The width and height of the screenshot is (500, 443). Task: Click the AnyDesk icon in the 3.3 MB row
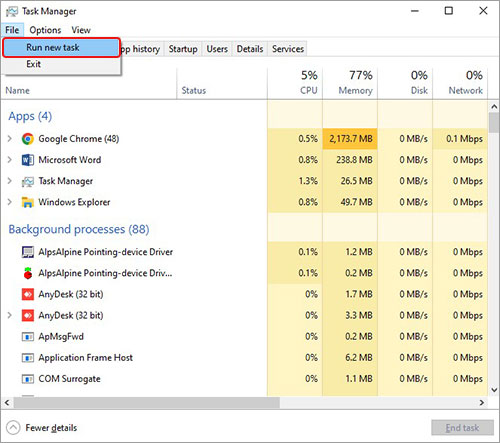(x=28, y=315)
